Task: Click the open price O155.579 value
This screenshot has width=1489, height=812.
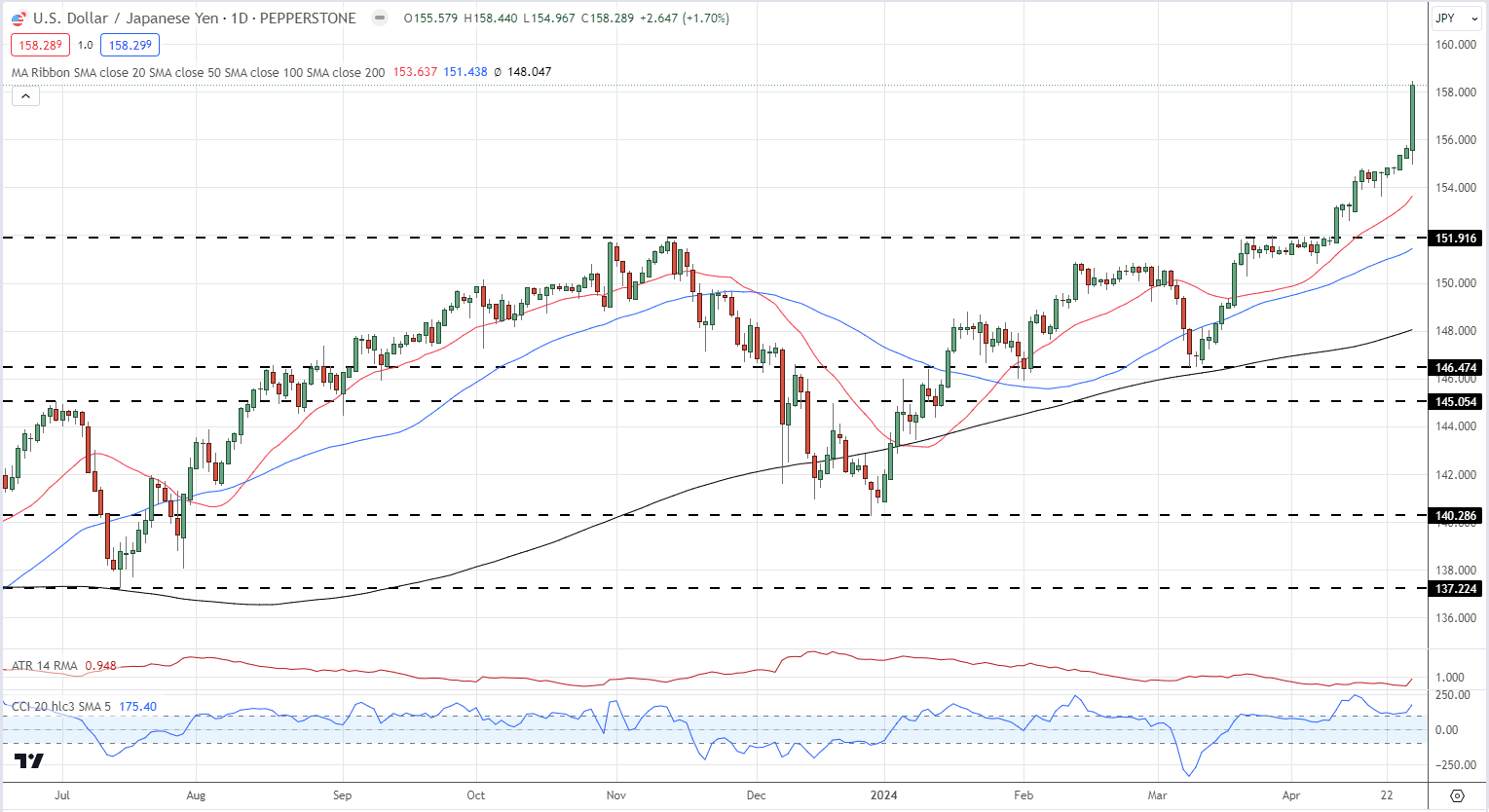Action: 430,18
